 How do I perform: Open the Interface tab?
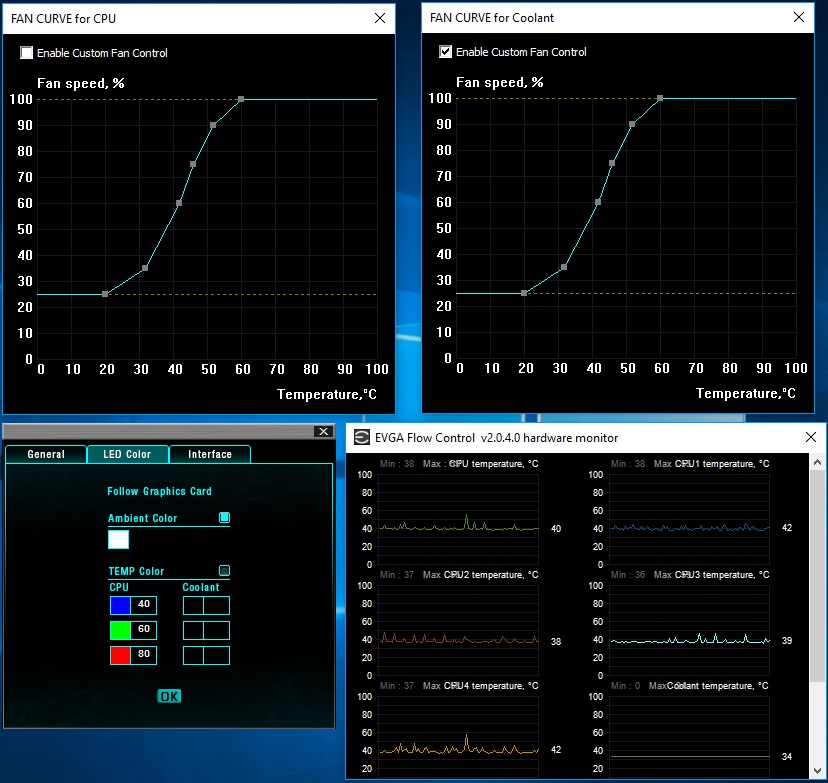(210, 454)
